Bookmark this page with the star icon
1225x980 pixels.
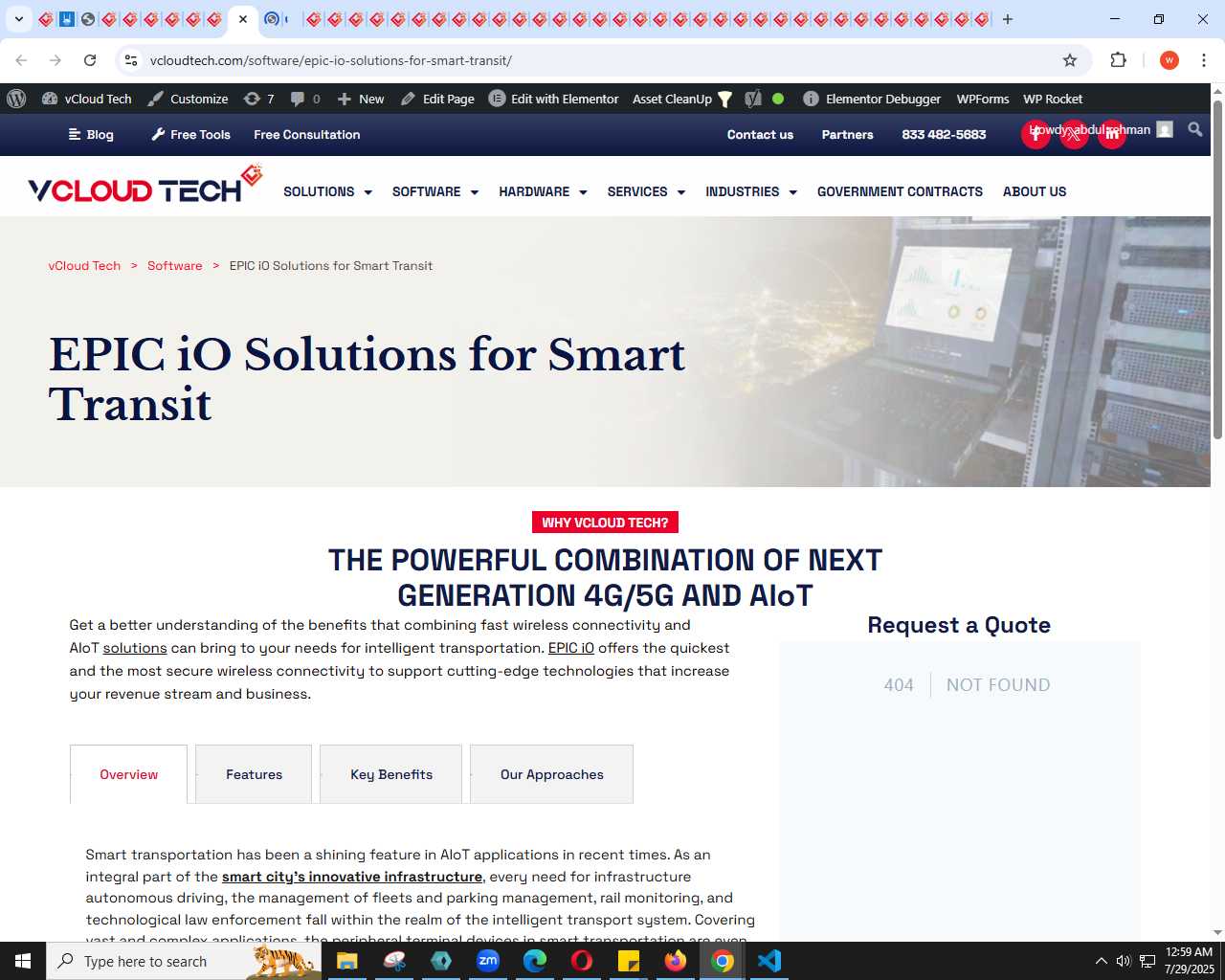[1070, 60]
